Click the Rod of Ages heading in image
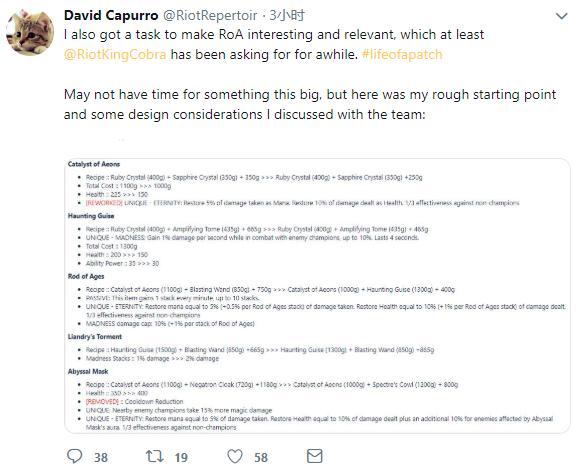The height and width of the screenshot is (471, 577). pos(86,276)
